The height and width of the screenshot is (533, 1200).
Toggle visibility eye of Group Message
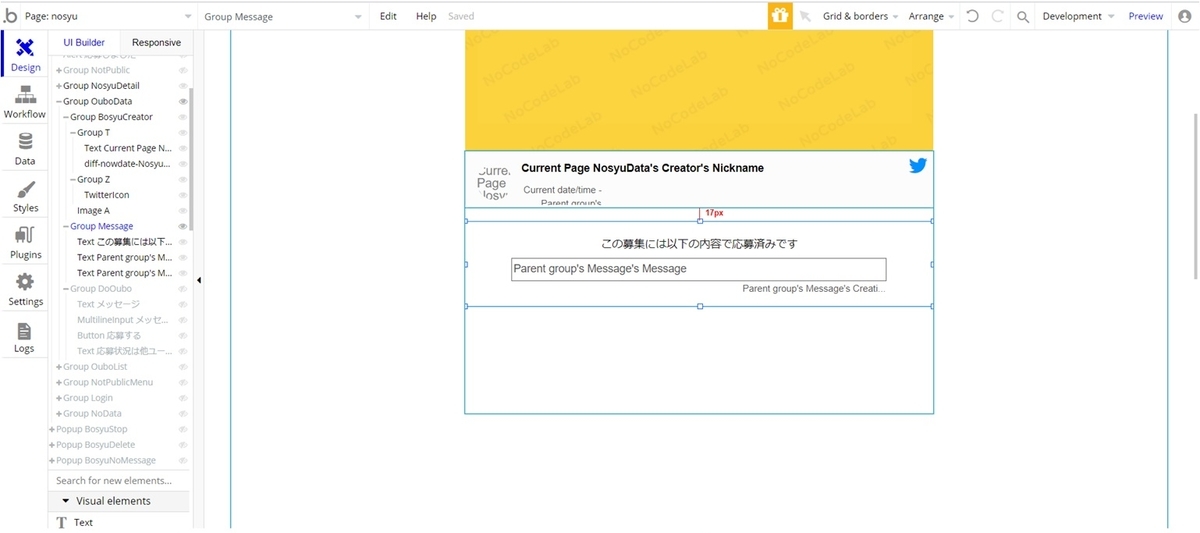pyautogui.click(x=183, y=226)
